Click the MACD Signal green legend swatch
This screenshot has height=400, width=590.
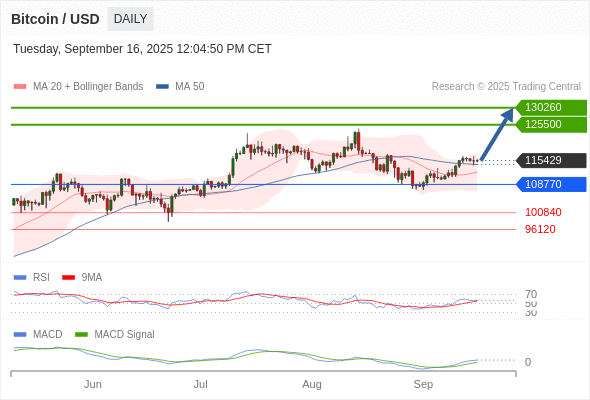tap(81, 335)
